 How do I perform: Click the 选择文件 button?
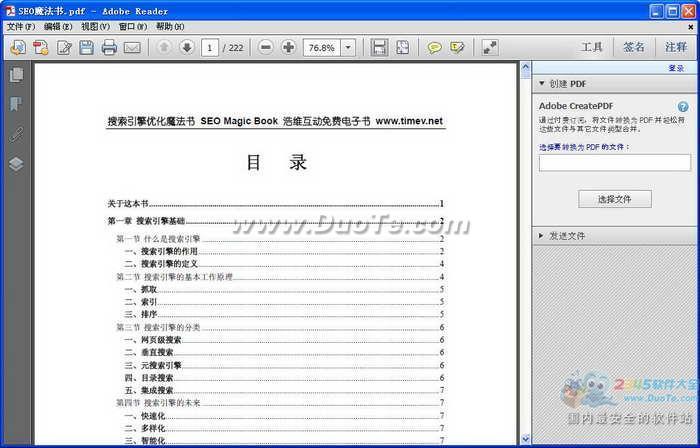614,199
